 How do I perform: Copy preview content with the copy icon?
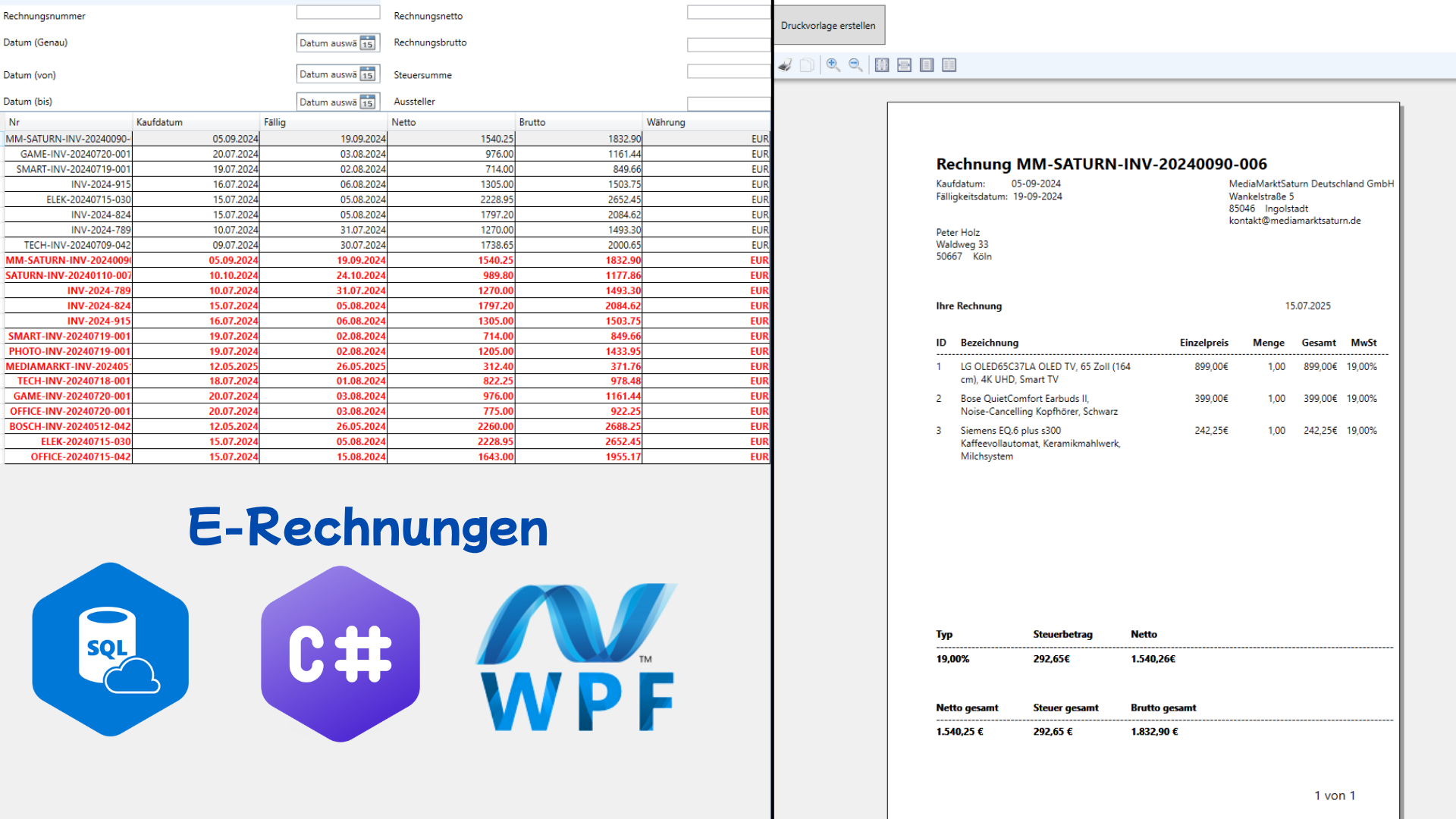coord(807,65)
